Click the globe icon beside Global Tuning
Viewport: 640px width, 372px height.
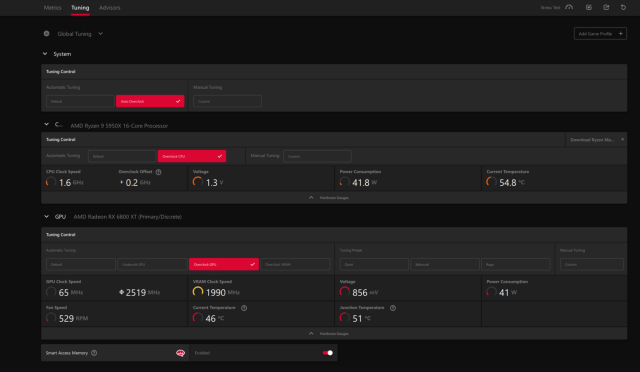[x=47, y=33]
